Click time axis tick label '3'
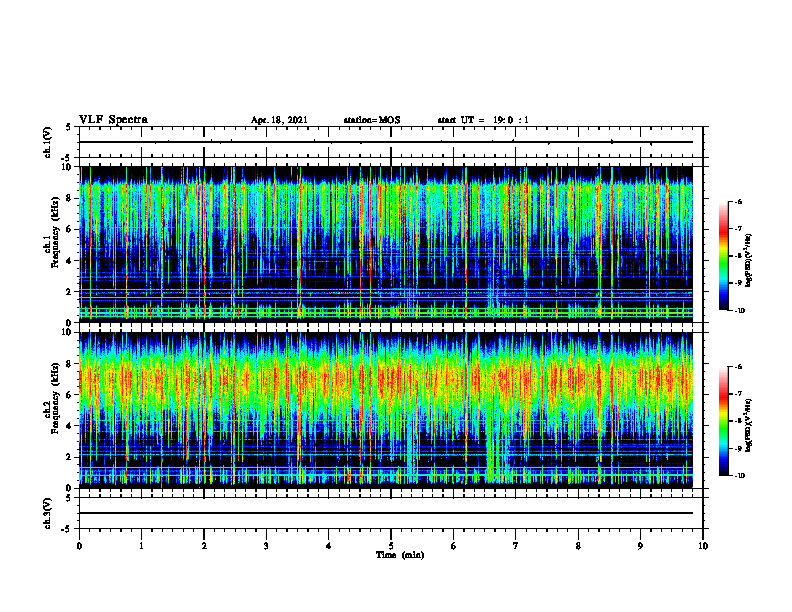Screen dimensions: 792x612 click(266, 546)
